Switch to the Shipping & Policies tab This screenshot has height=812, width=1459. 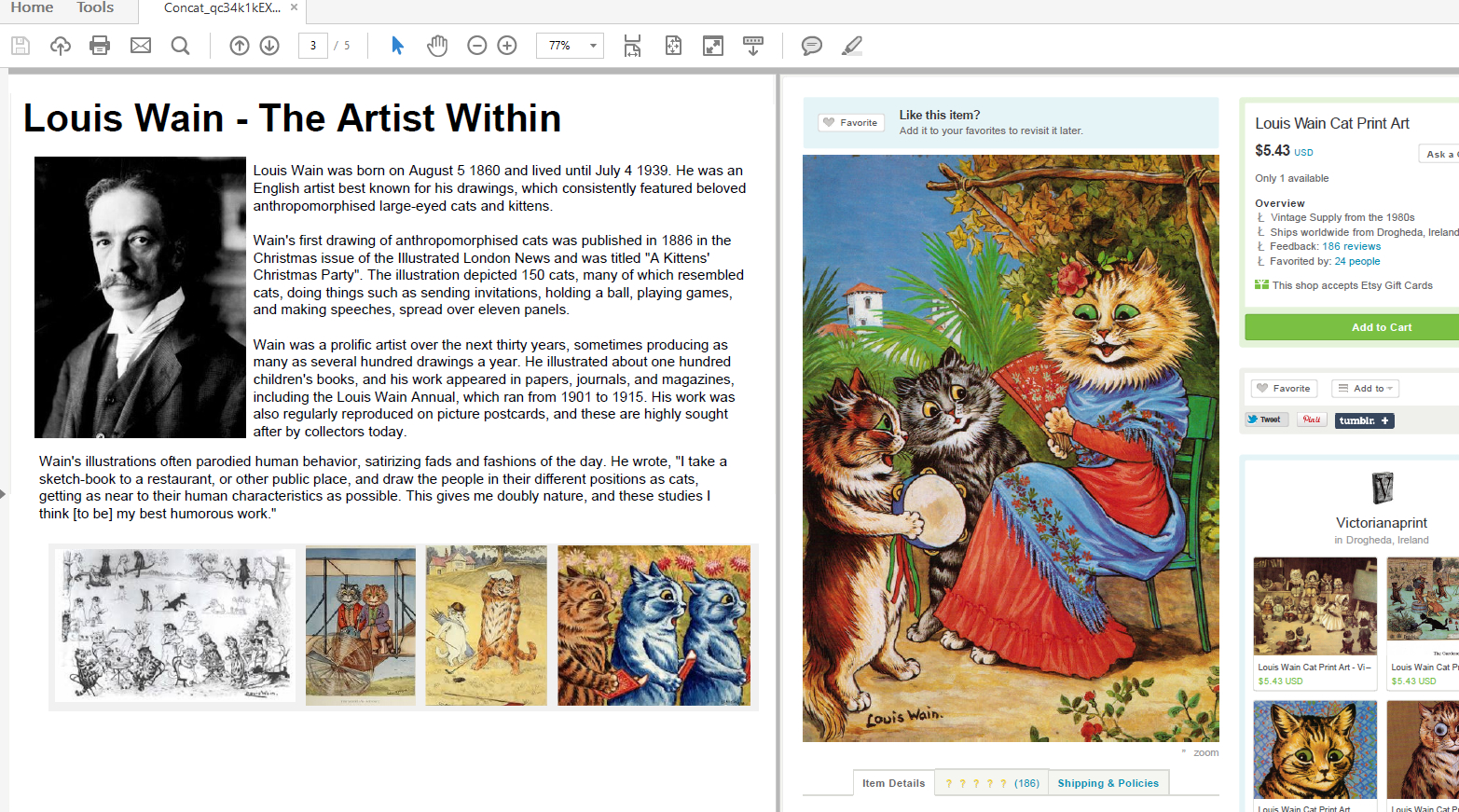(1108, 783)
